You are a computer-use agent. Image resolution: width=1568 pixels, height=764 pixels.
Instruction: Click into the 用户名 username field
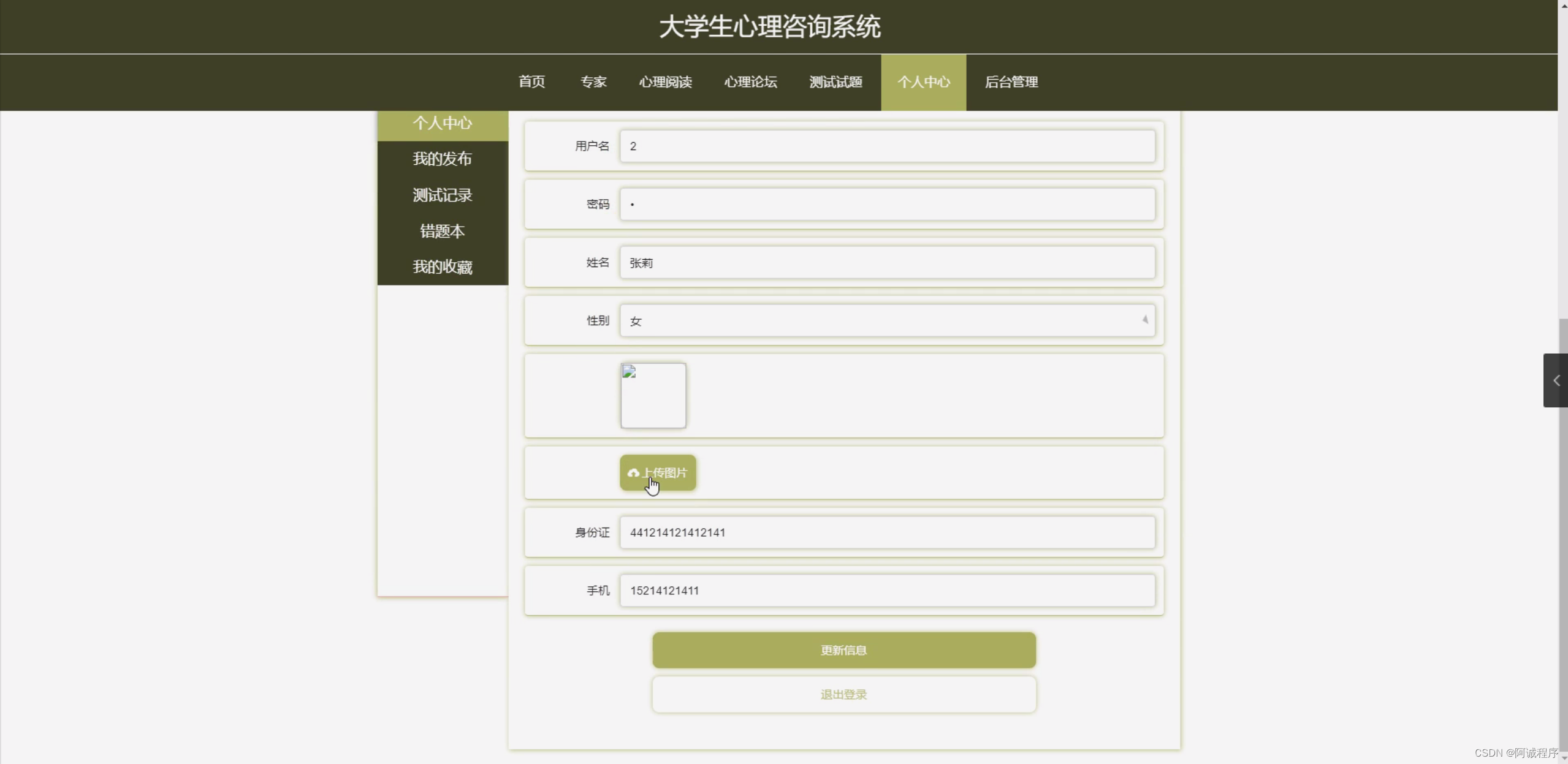[x=886, y=146]
